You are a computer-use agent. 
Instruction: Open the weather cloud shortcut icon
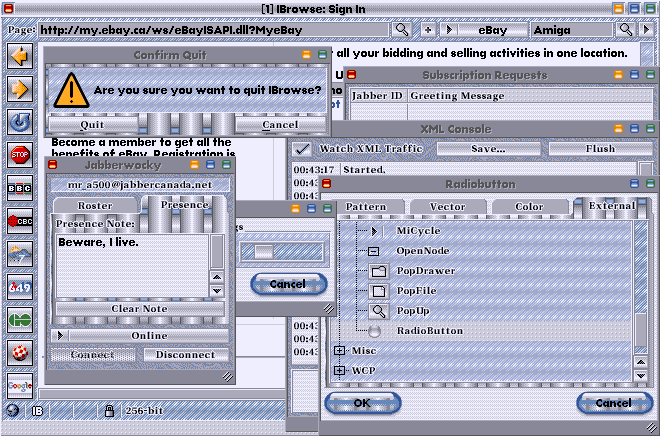[20, 254]
